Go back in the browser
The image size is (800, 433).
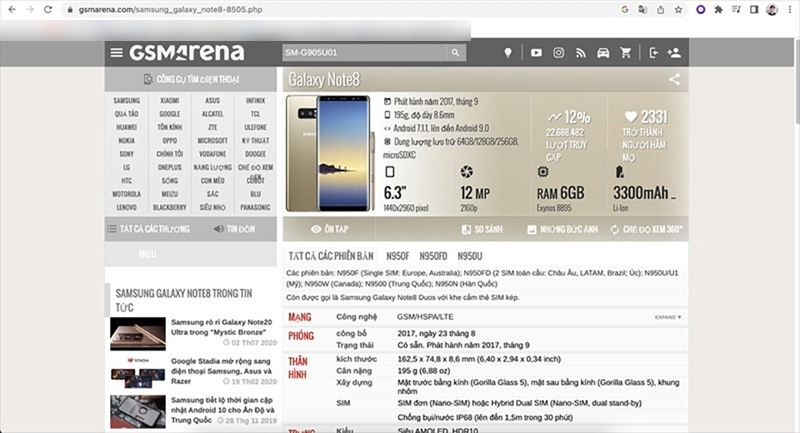(x=12, y=9)
